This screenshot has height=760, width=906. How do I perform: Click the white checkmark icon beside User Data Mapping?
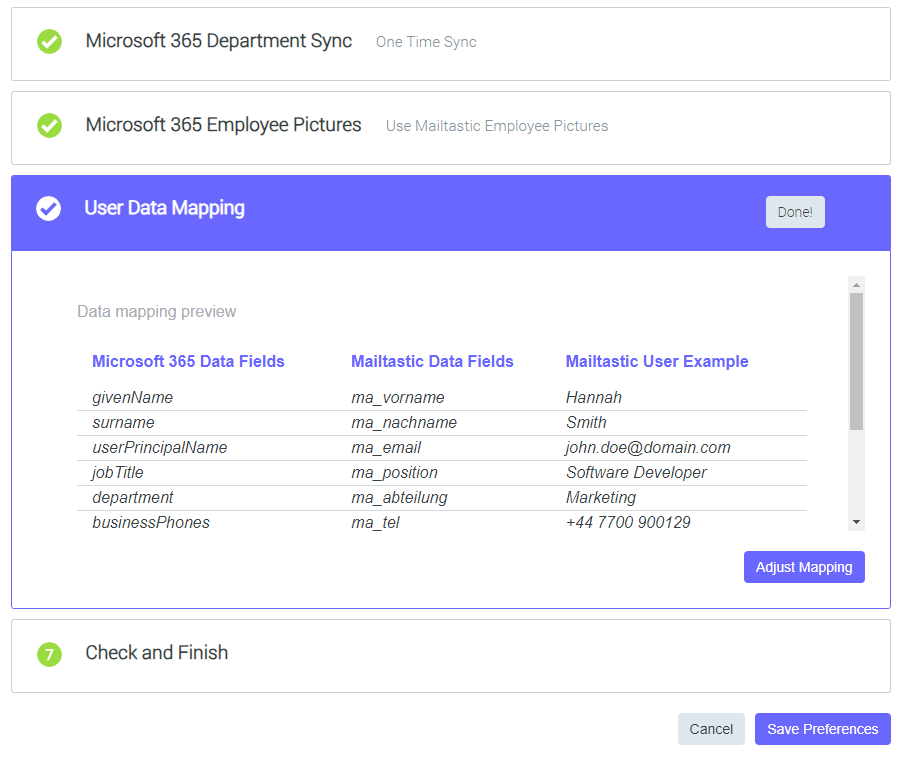tap(49, 209)
